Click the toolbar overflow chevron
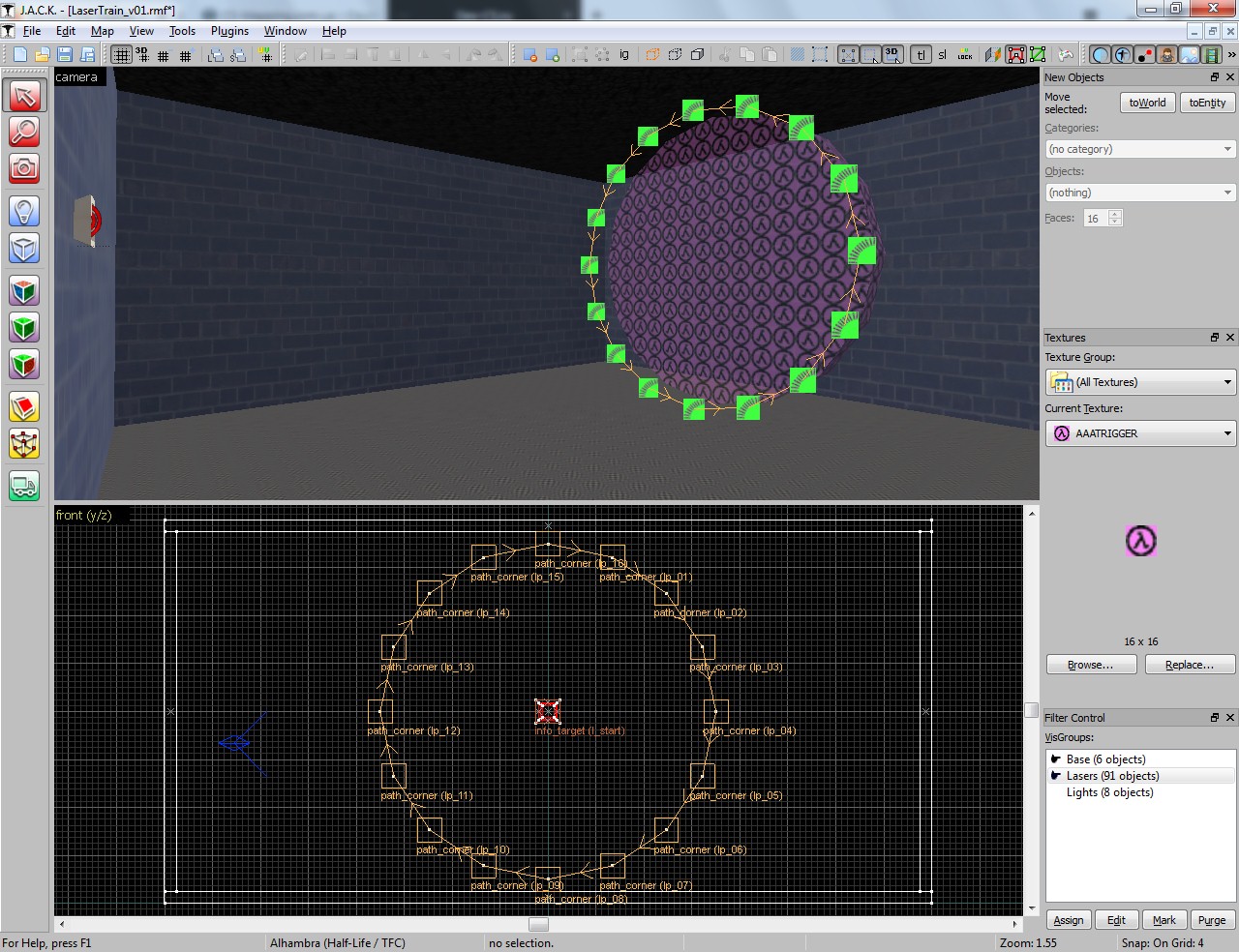 point(1231,55)
